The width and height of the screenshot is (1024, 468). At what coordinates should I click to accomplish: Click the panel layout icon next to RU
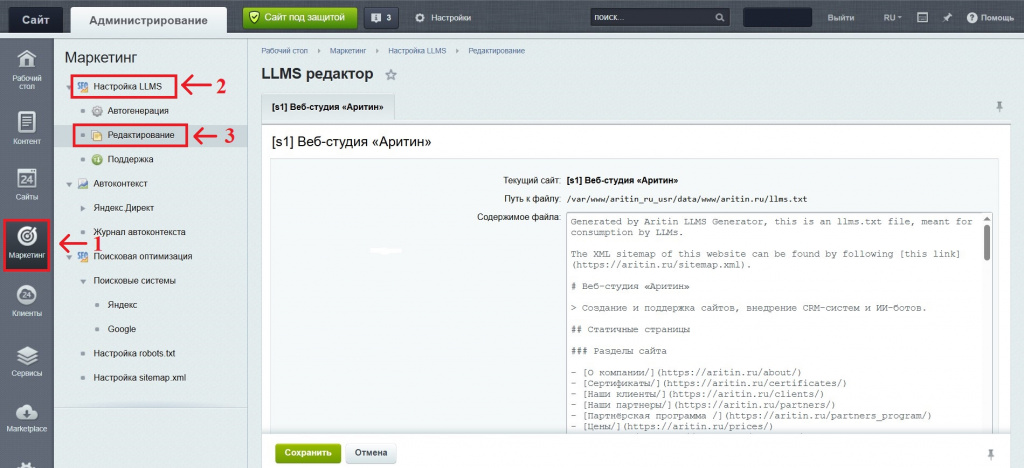[x=922, y=18]
